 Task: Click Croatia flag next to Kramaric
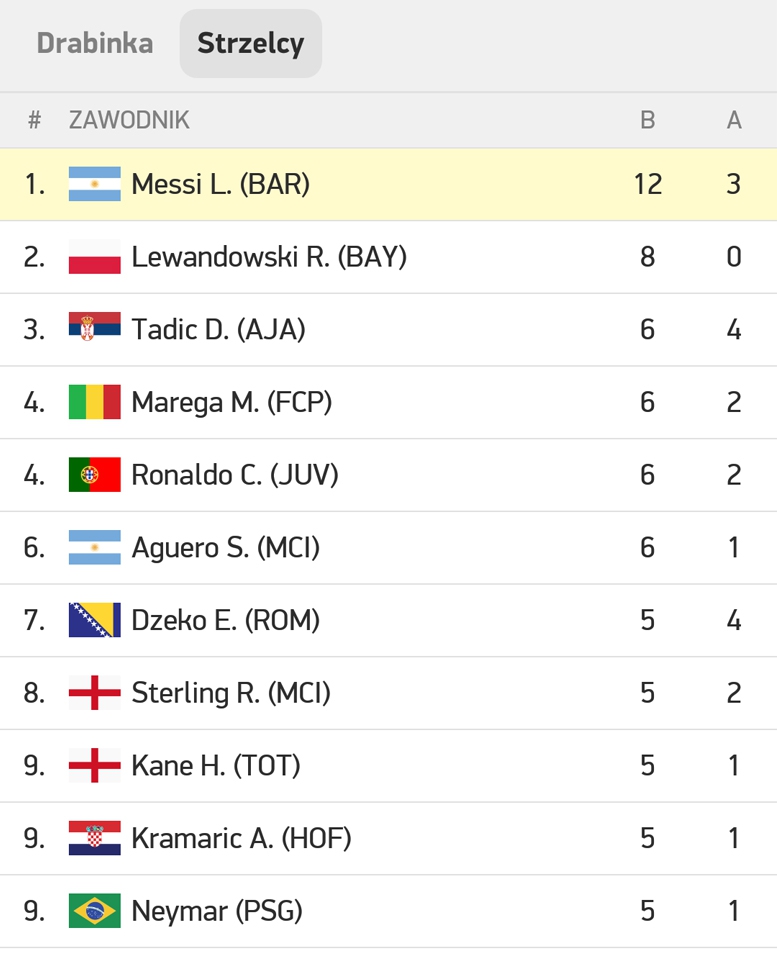94,838
